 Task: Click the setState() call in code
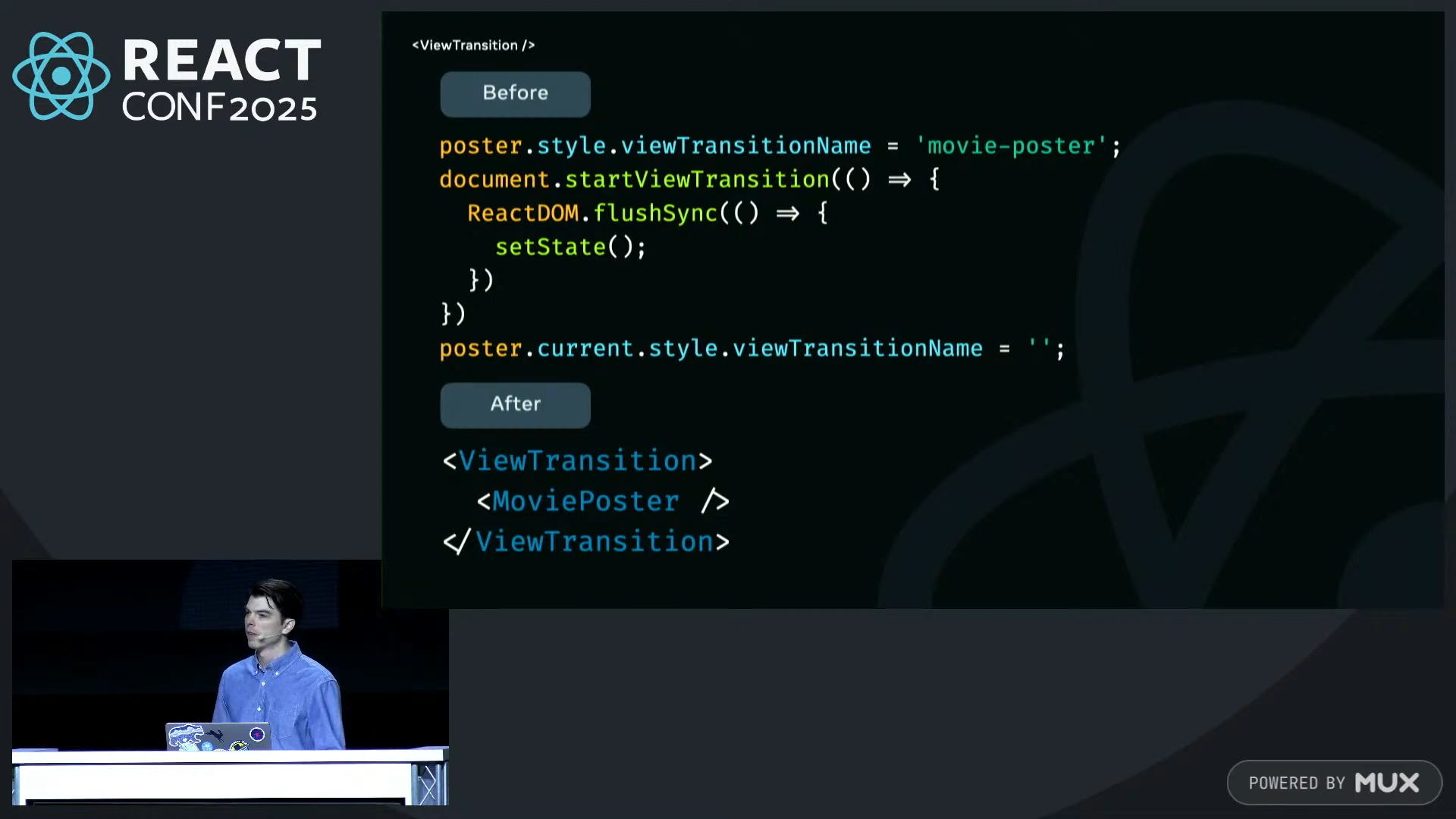pyautogui.click(x=570, y=247)
